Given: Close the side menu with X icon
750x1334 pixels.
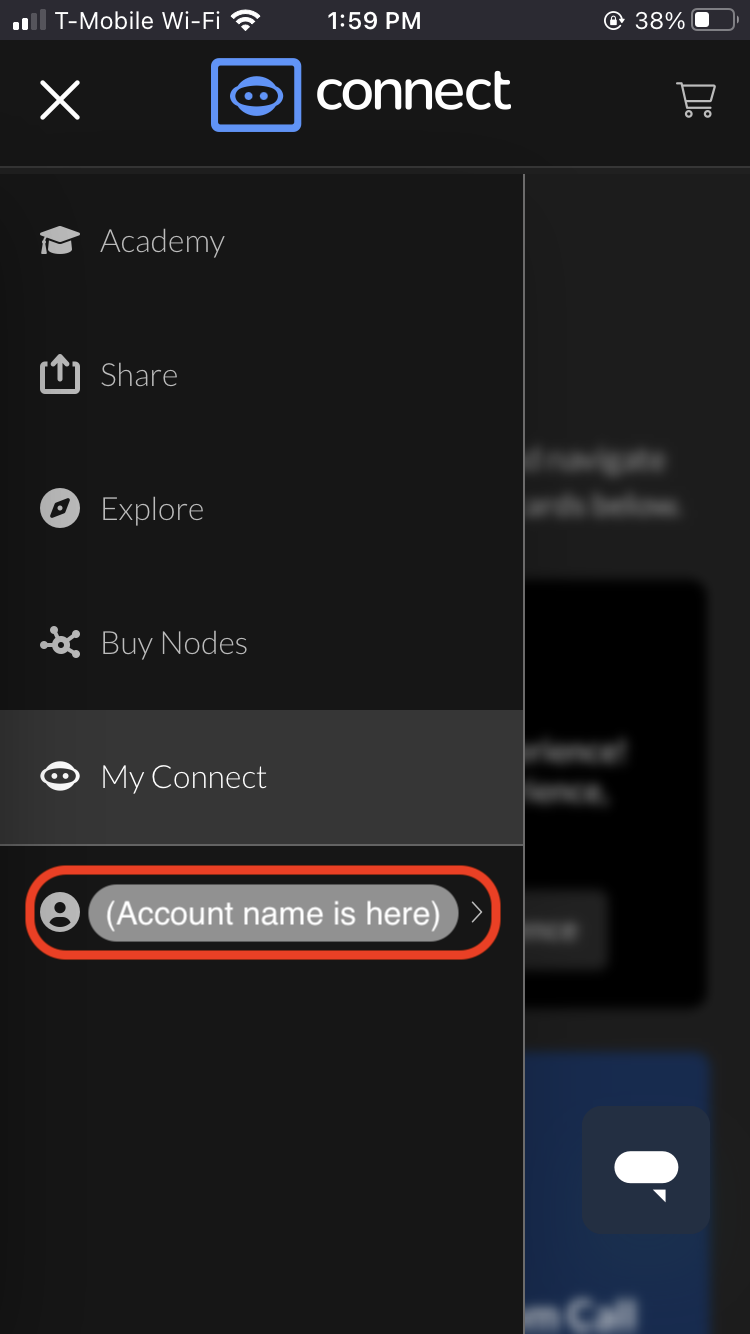Looking at the screenshot, I should (60, 100).
